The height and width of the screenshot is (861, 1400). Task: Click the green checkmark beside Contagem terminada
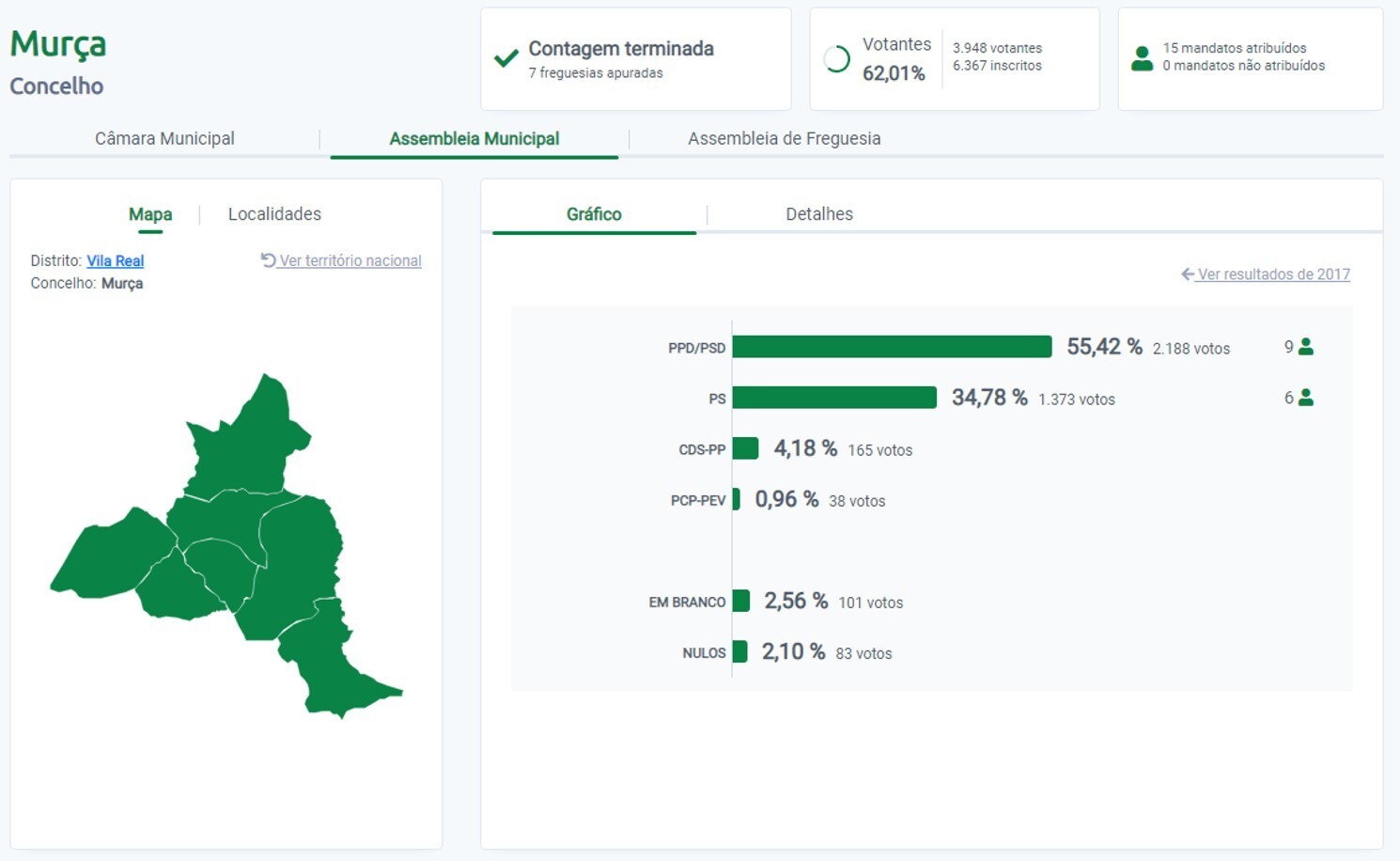click(x=506, y=59)
